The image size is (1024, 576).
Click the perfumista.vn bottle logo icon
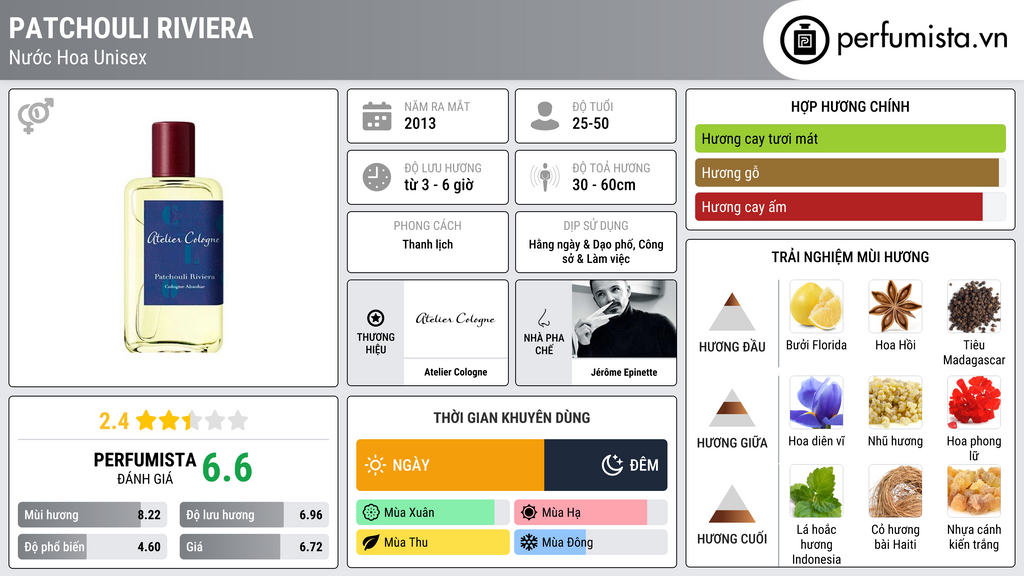click(x=804, y=40)
